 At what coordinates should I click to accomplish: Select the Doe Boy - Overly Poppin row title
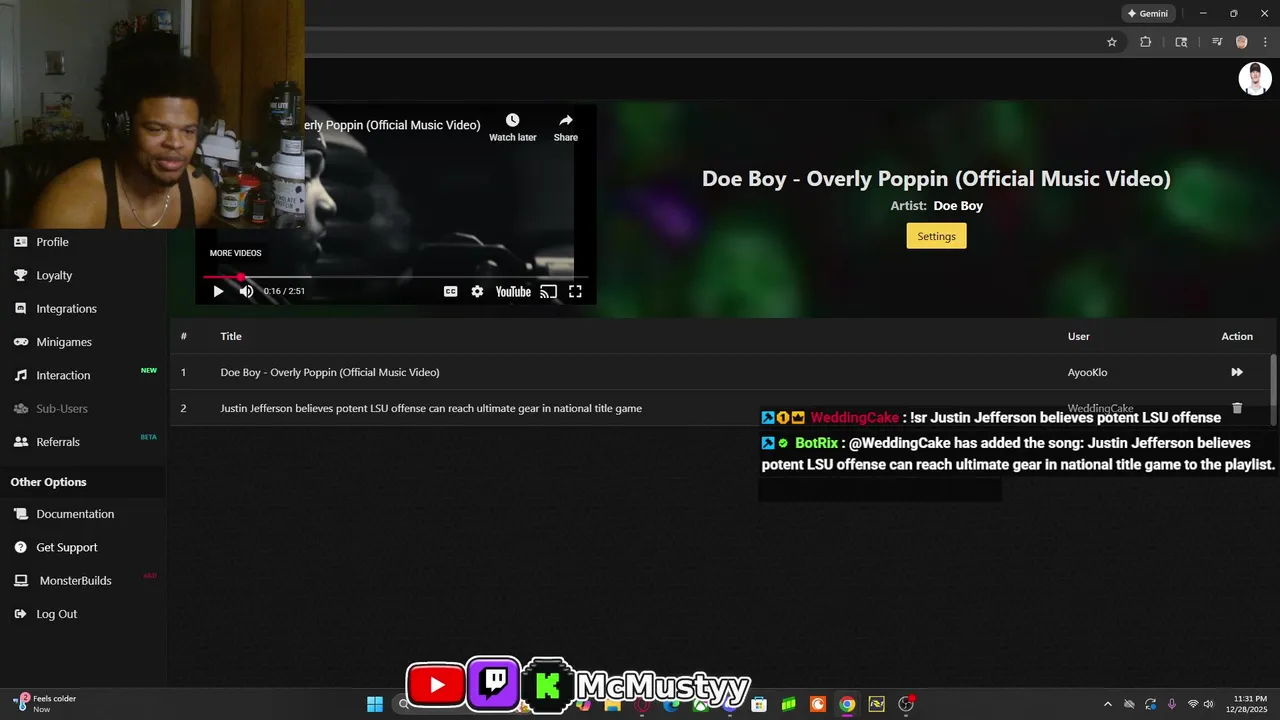pyautogui.click(x=330, y=372)
